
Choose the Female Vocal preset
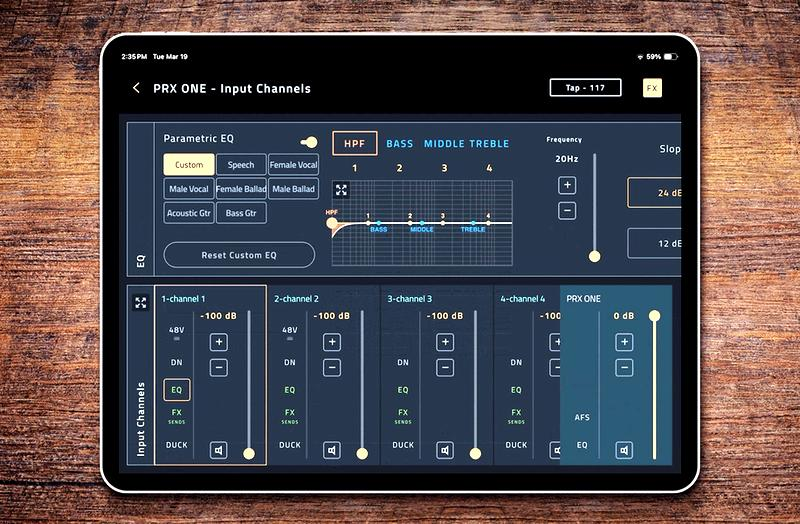pyautogui.click(x=293, y=165)
